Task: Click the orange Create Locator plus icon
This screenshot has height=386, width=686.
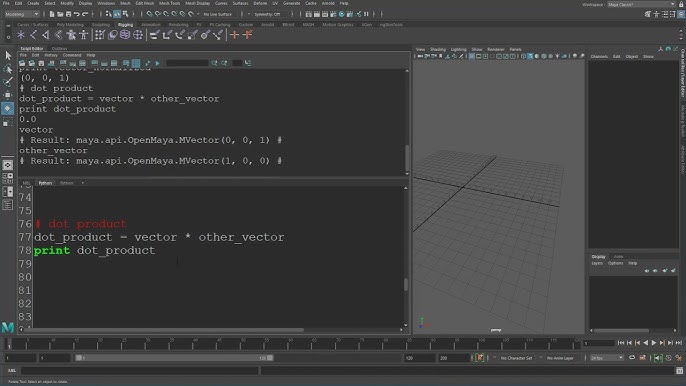Action: tap(234, 35)
